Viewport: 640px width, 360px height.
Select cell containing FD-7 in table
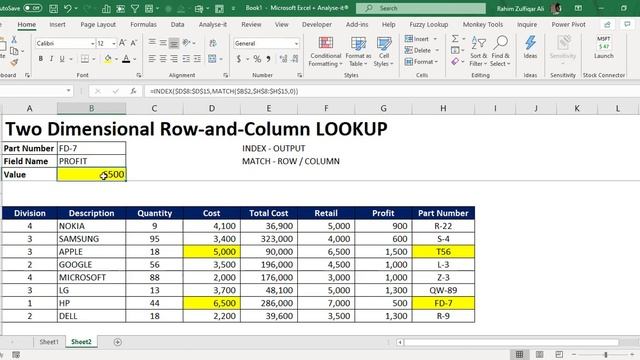(x=443, y=303)
